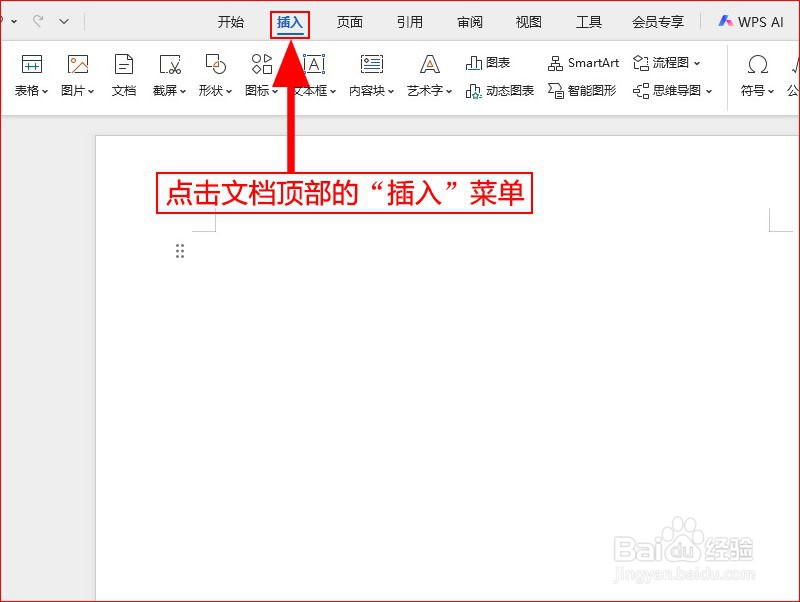Open 会员专享 member benefits
The width and height of the screenshot is (800, 602).
click(657, 20)
